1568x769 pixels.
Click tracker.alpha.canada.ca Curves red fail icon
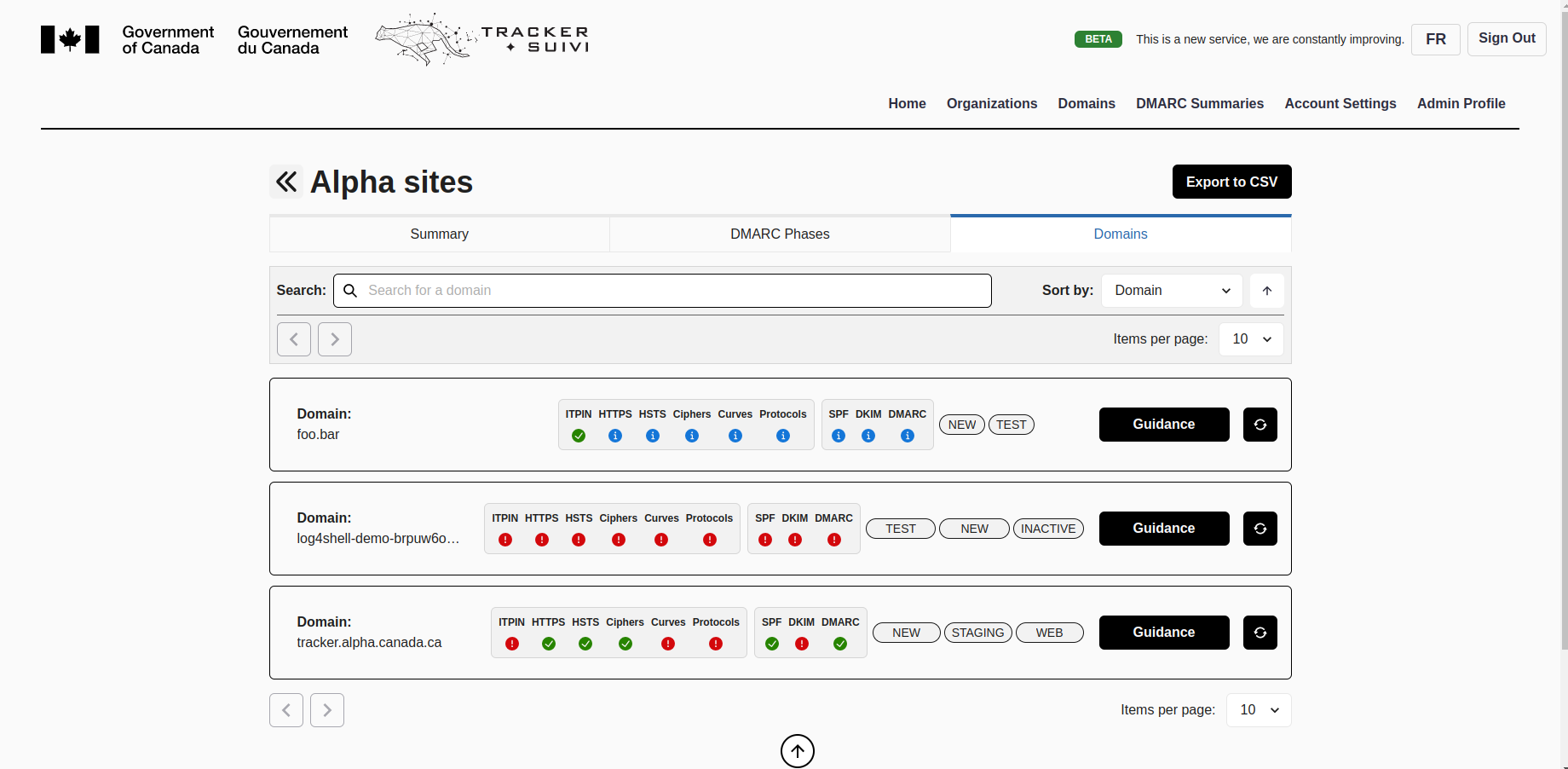click(x=668, y=644)
